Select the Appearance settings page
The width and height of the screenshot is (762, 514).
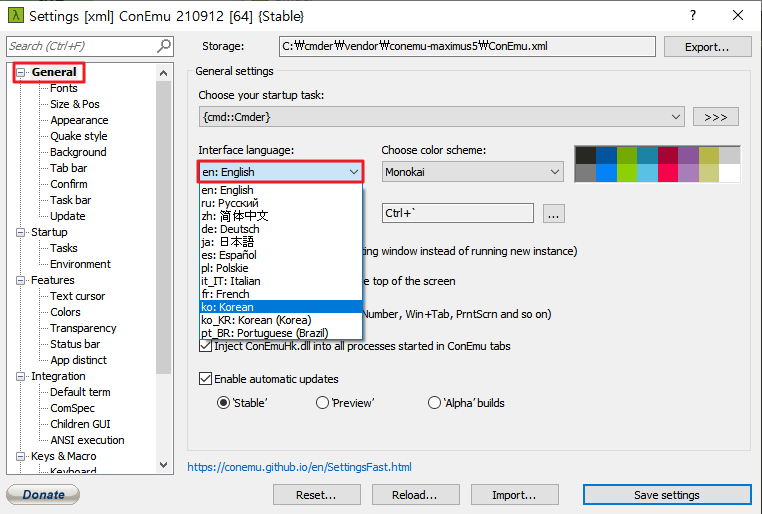tap(79, 120)
